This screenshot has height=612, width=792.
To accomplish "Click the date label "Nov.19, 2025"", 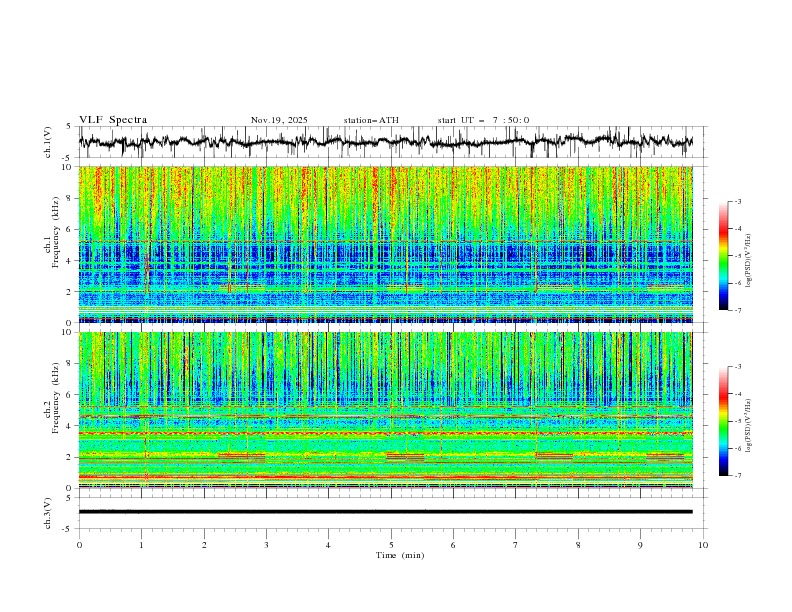I will (x=279, y=120).
